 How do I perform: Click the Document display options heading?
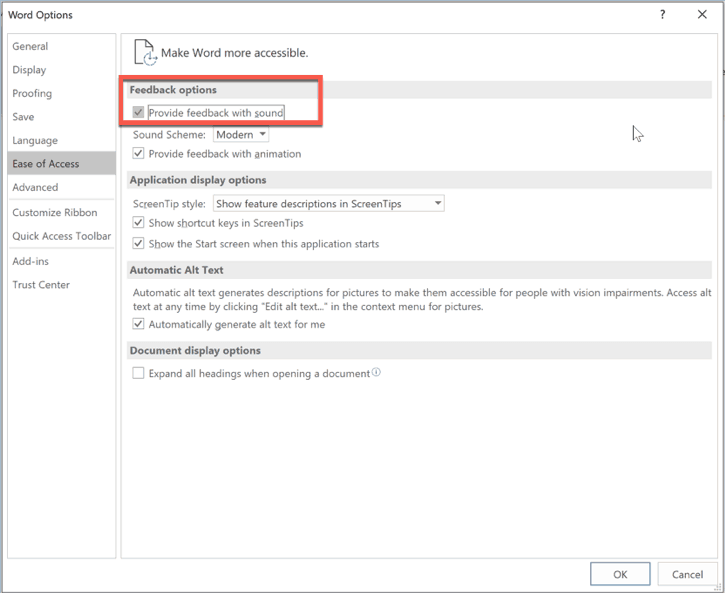pos(195,350)
